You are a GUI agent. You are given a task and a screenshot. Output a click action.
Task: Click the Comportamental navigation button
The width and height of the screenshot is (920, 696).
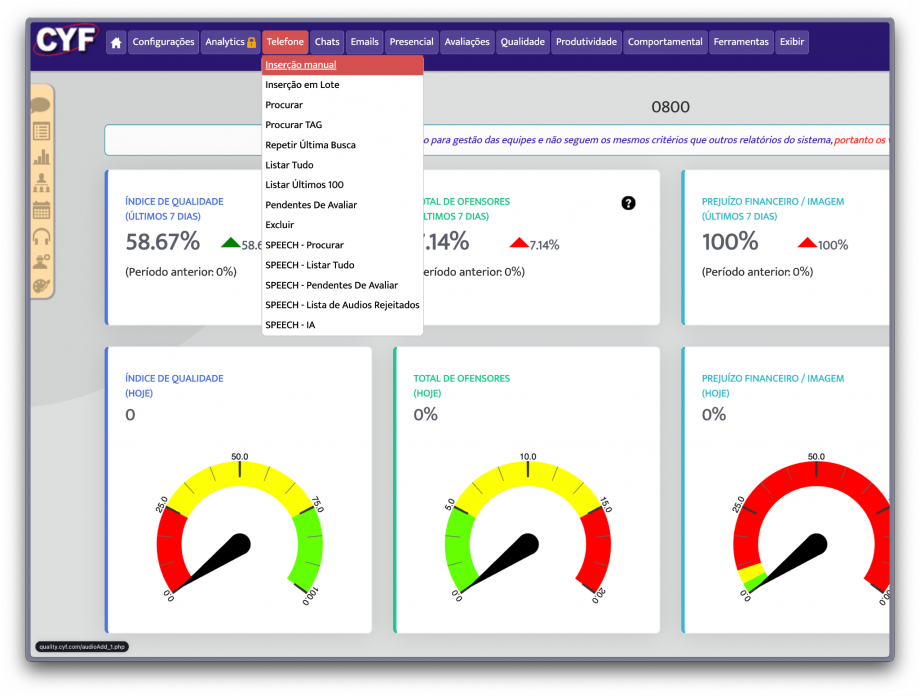(665, 42)
